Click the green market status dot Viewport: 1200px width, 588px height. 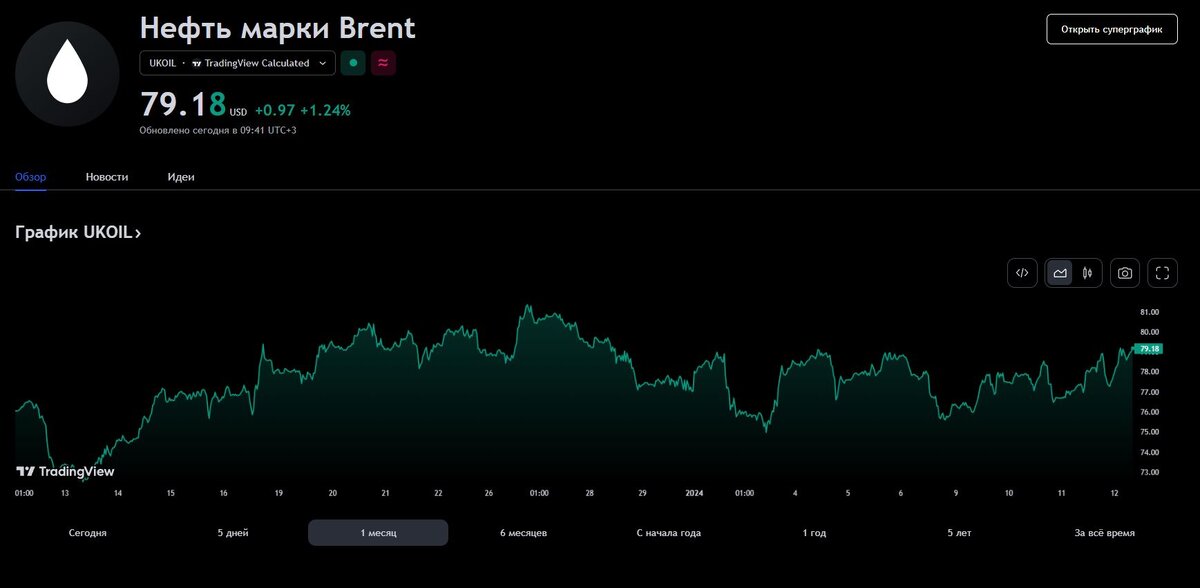pos(352,62)
